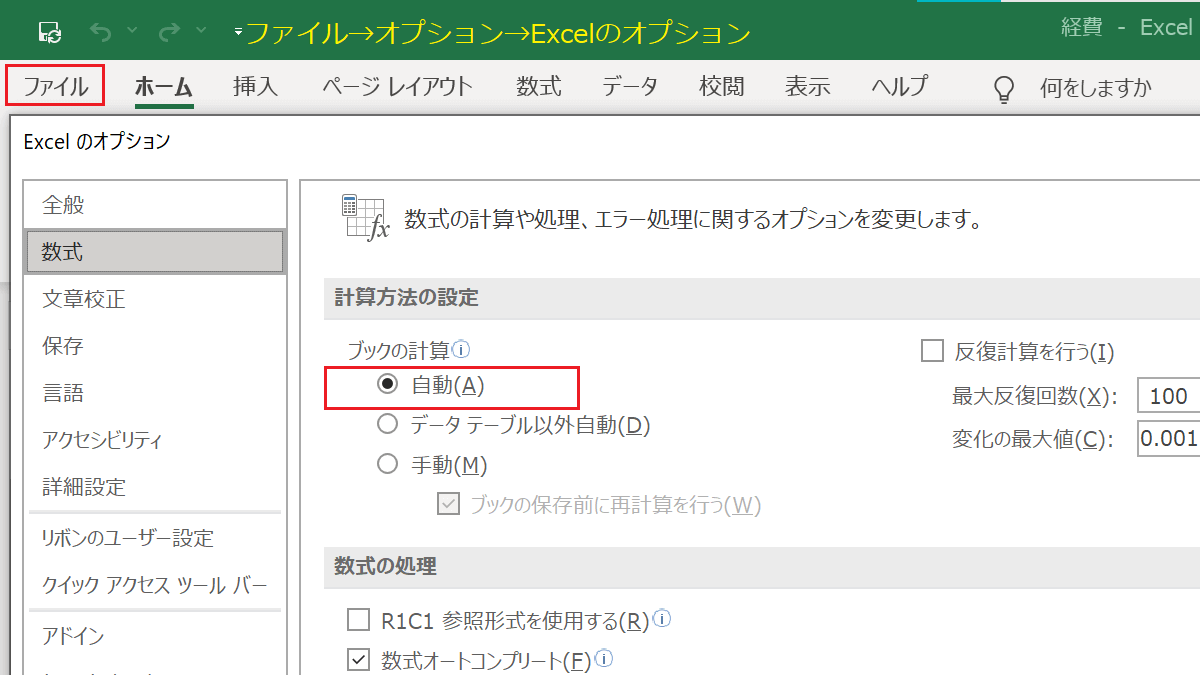Switch to the データ ribbon tab
Image resolution: width=1200 pixels, height=675 pixels.
[630, 88]
